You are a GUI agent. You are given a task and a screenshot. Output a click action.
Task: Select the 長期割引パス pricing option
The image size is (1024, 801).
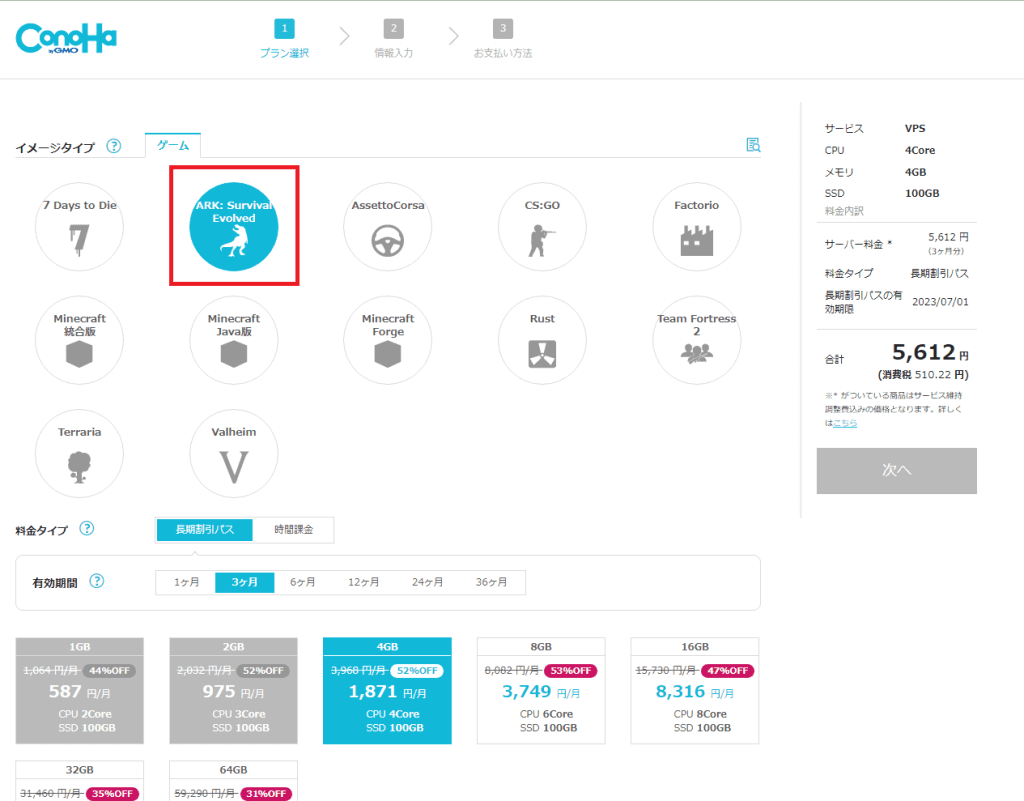tap(204, 529)
